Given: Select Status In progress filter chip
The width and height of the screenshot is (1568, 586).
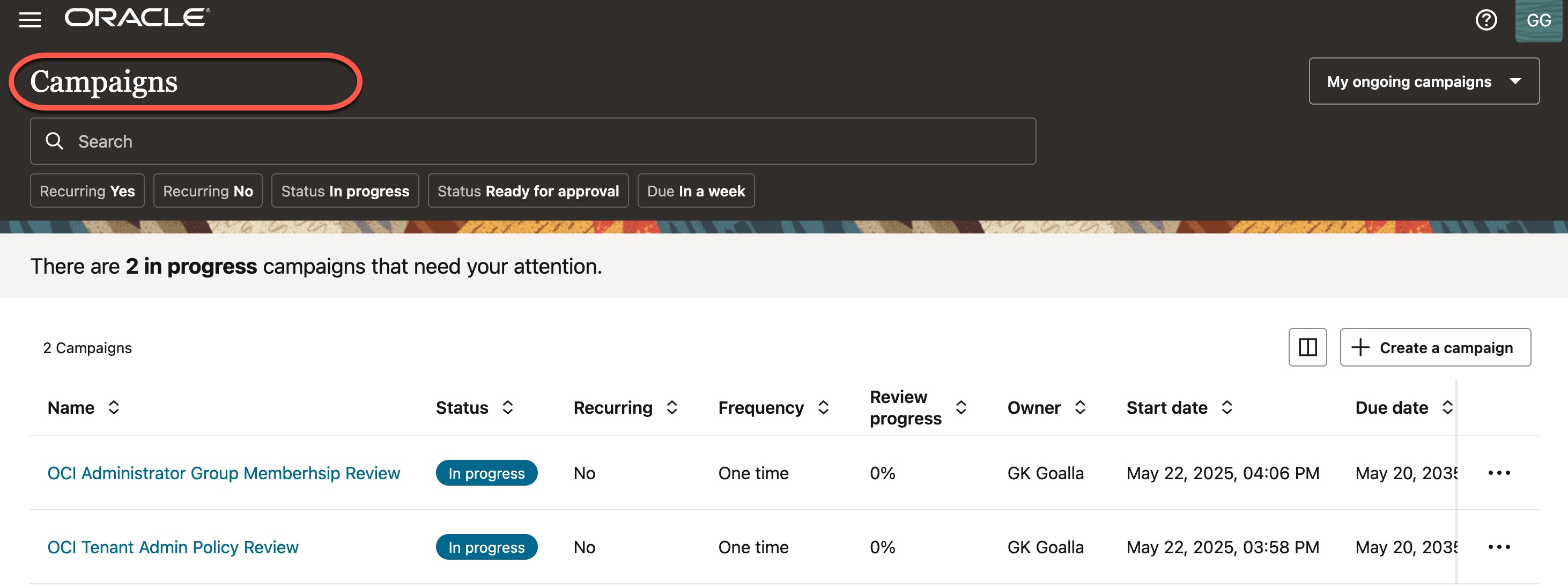Looking at the screenshot, I should (x=344, y=191).
